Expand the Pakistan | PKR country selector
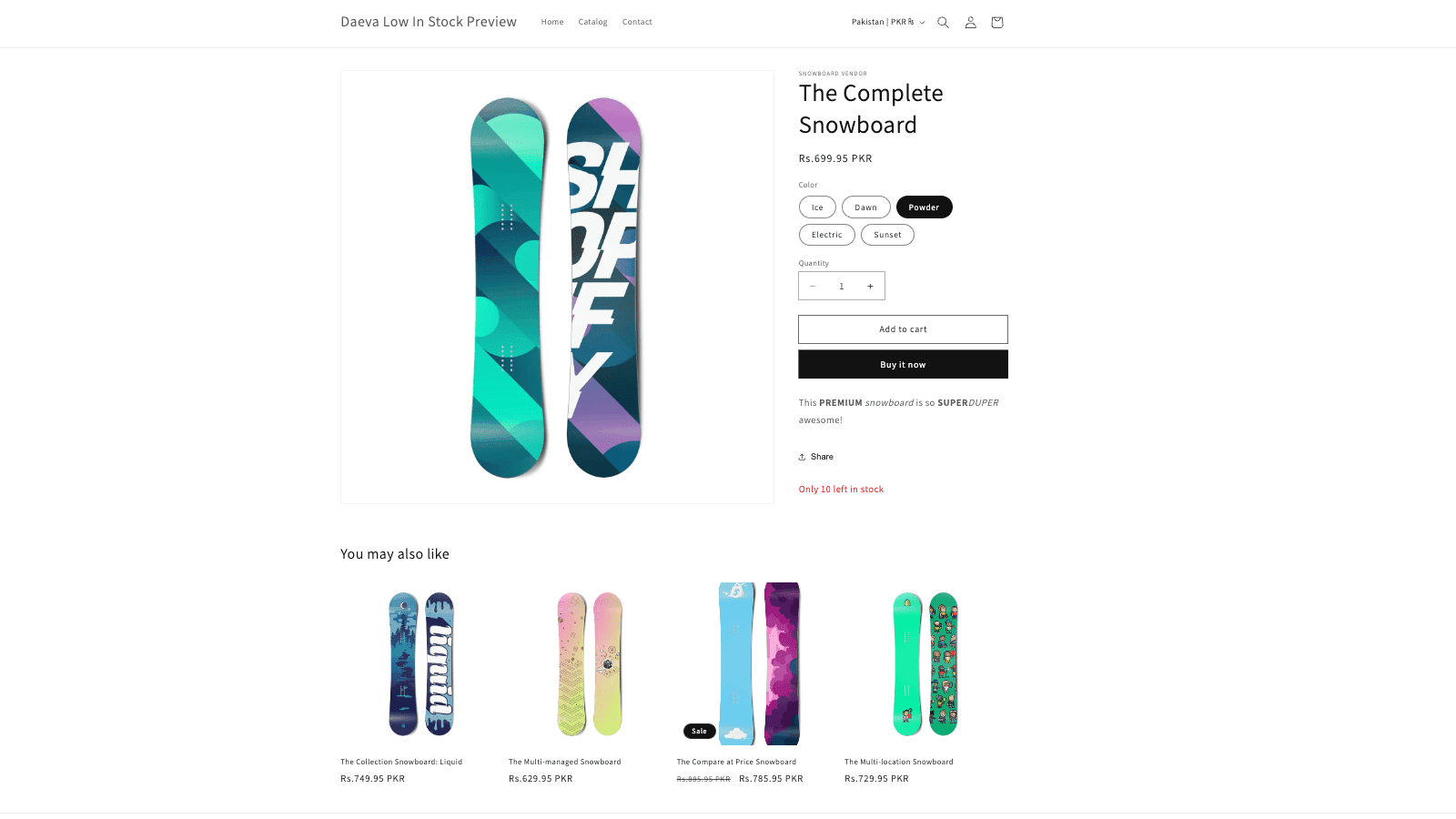The image size is (1456, 819). [x=887, y=22]
